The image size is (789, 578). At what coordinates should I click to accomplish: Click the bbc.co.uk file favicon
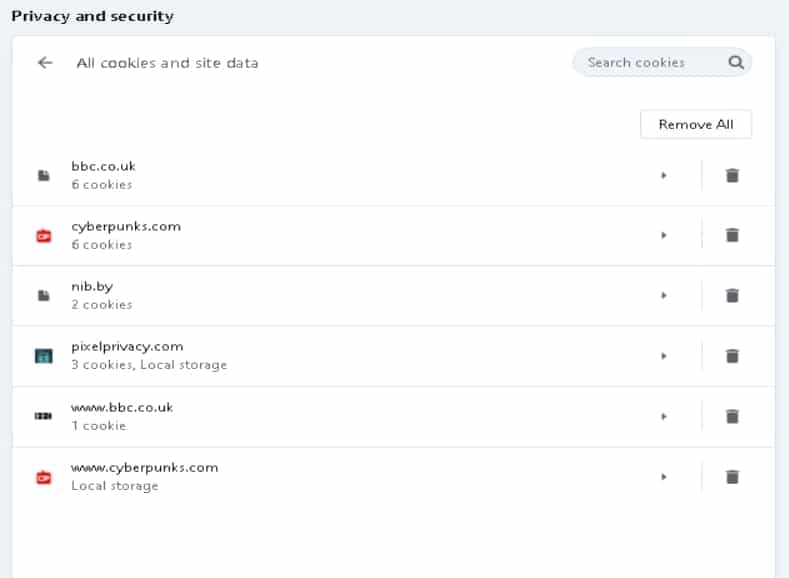coord(44,176)
